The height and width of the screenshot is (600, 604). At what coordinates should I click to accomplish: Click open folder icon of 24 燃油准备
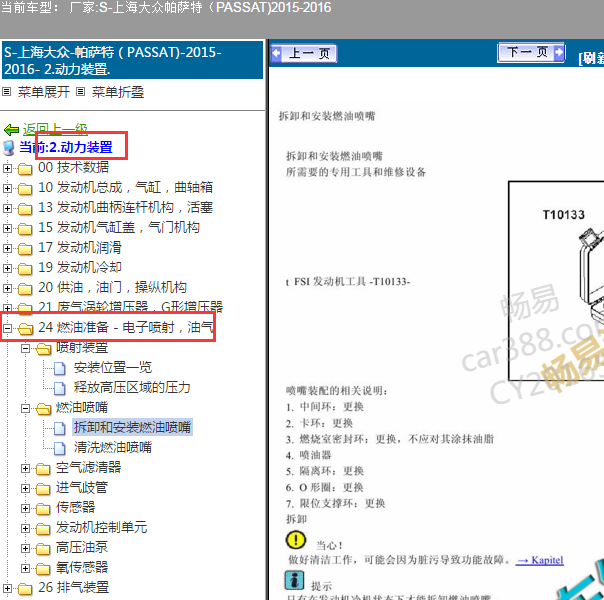(25, 329)
